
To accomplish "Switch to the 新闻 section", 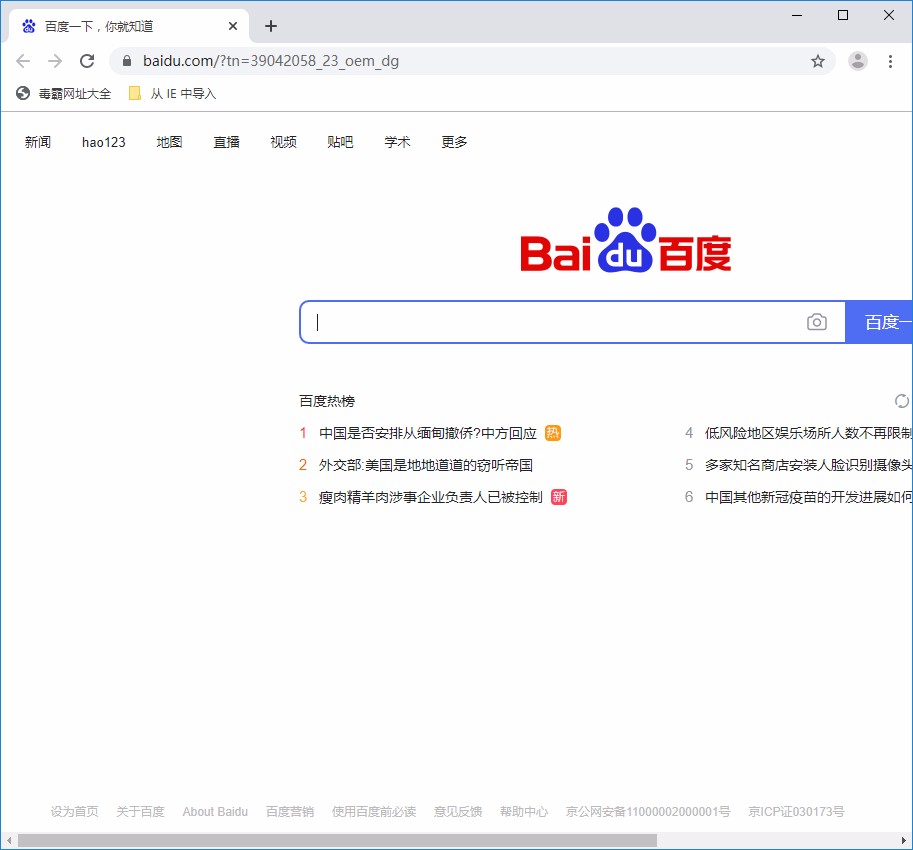I will tap(37, 141).
